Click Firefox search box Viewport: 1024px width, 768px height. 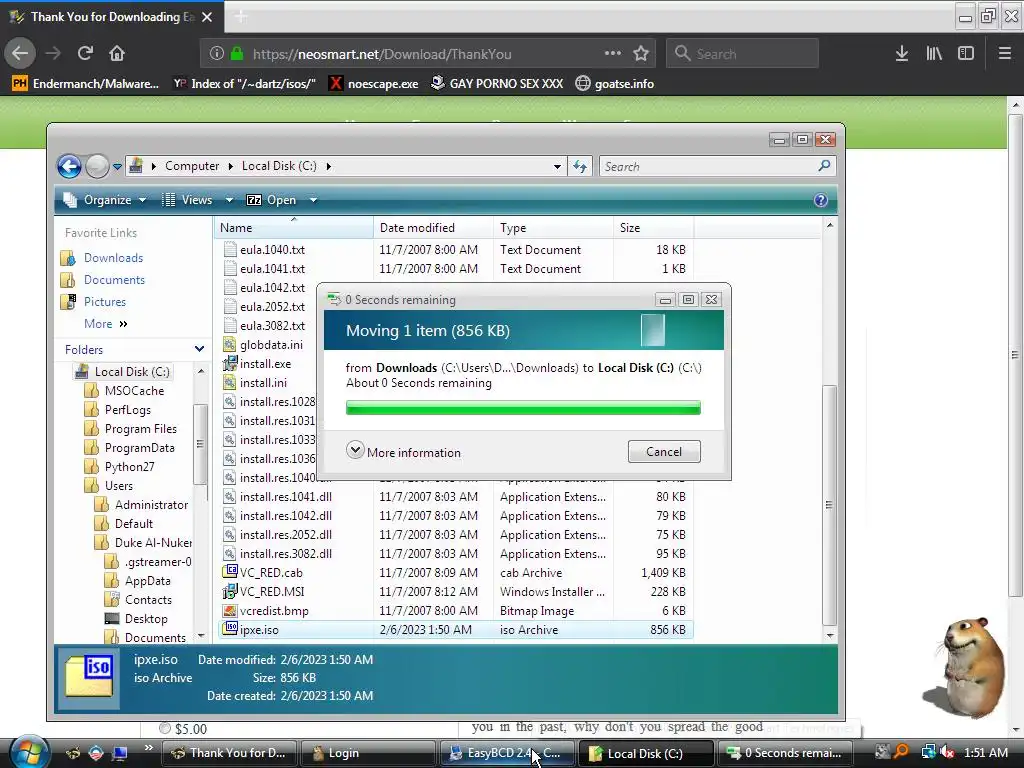pyautogui.click(x=743, y=54)
